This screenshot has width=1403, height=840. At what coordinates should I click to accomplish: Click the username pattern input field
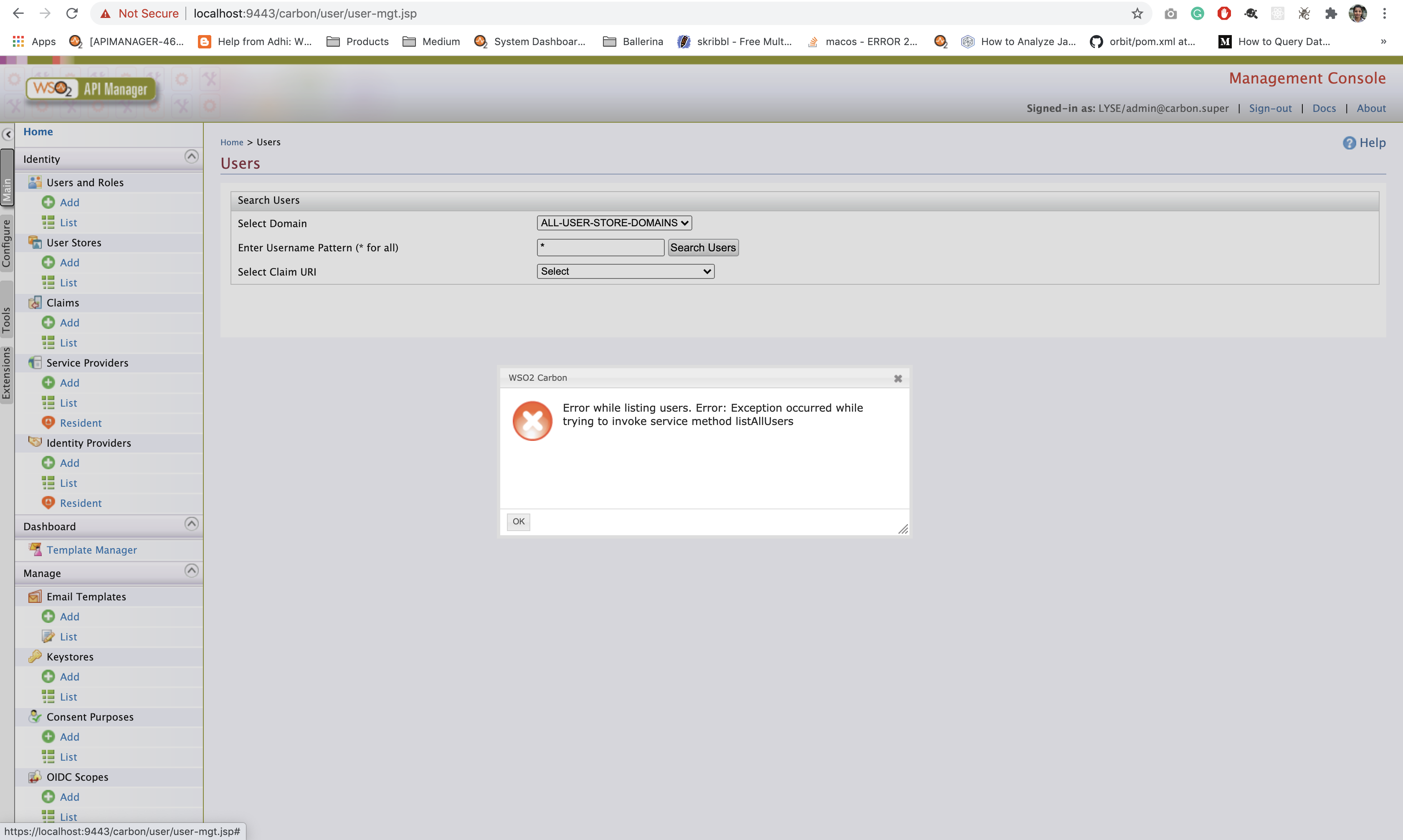pos(600,247)
